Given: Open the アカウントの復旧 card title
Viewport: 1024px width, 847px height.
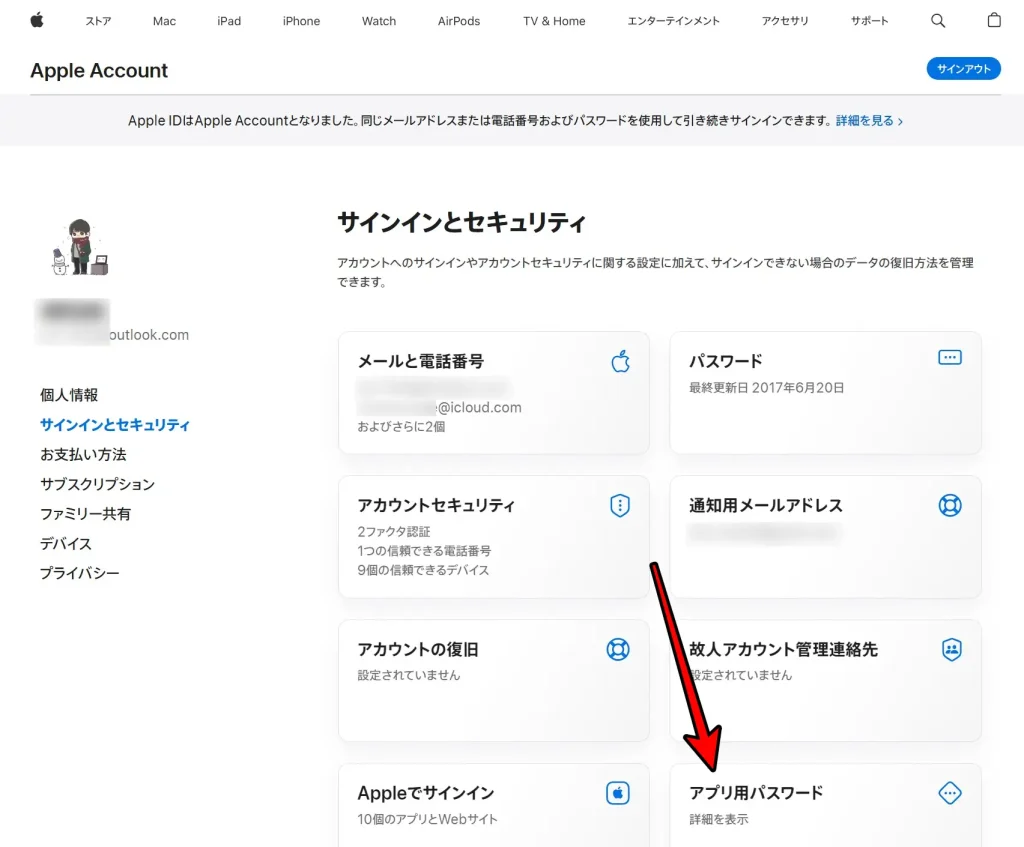Looking at the screenshot, I should point(418,649).
